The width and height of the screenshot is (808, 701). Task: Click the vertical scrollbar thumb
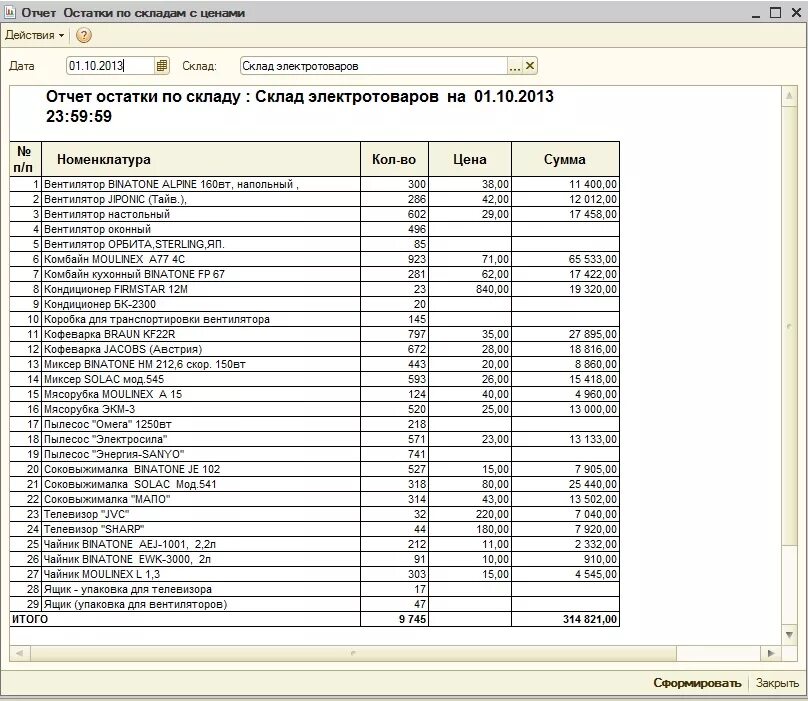click(789, 326)
